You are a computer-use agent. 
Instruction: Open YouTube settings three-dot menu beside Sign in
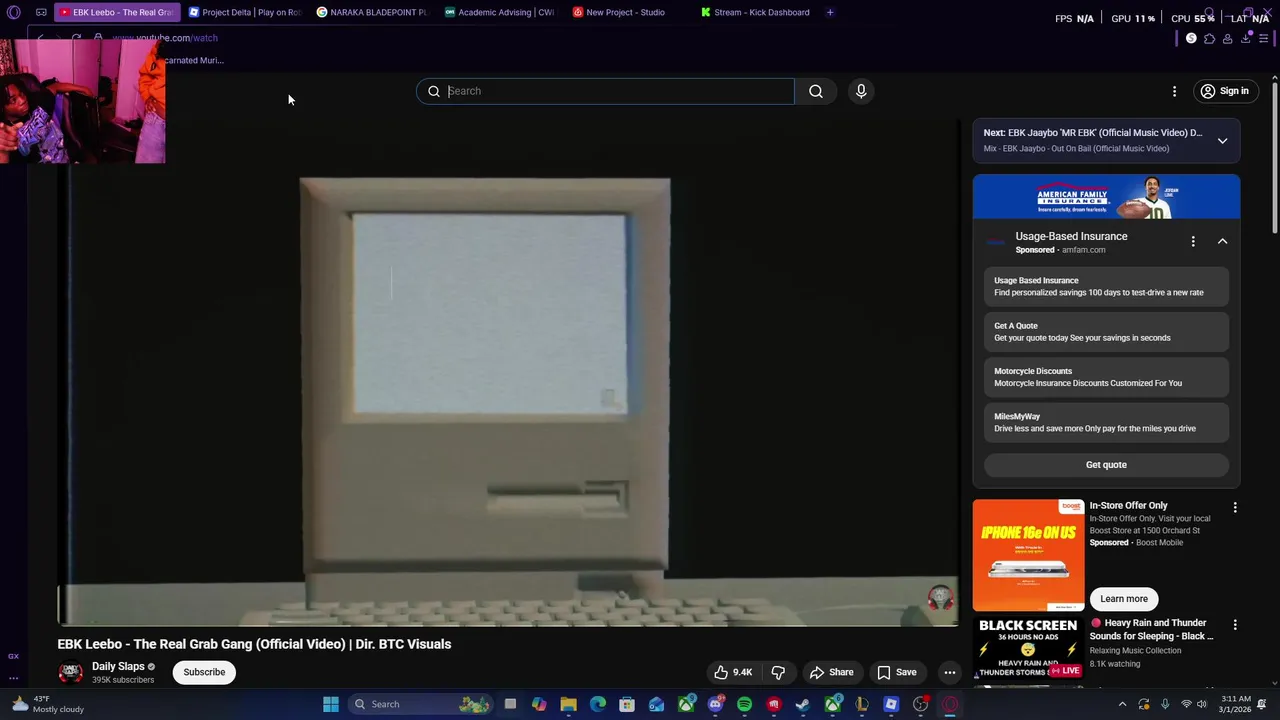coord(1174,91)
